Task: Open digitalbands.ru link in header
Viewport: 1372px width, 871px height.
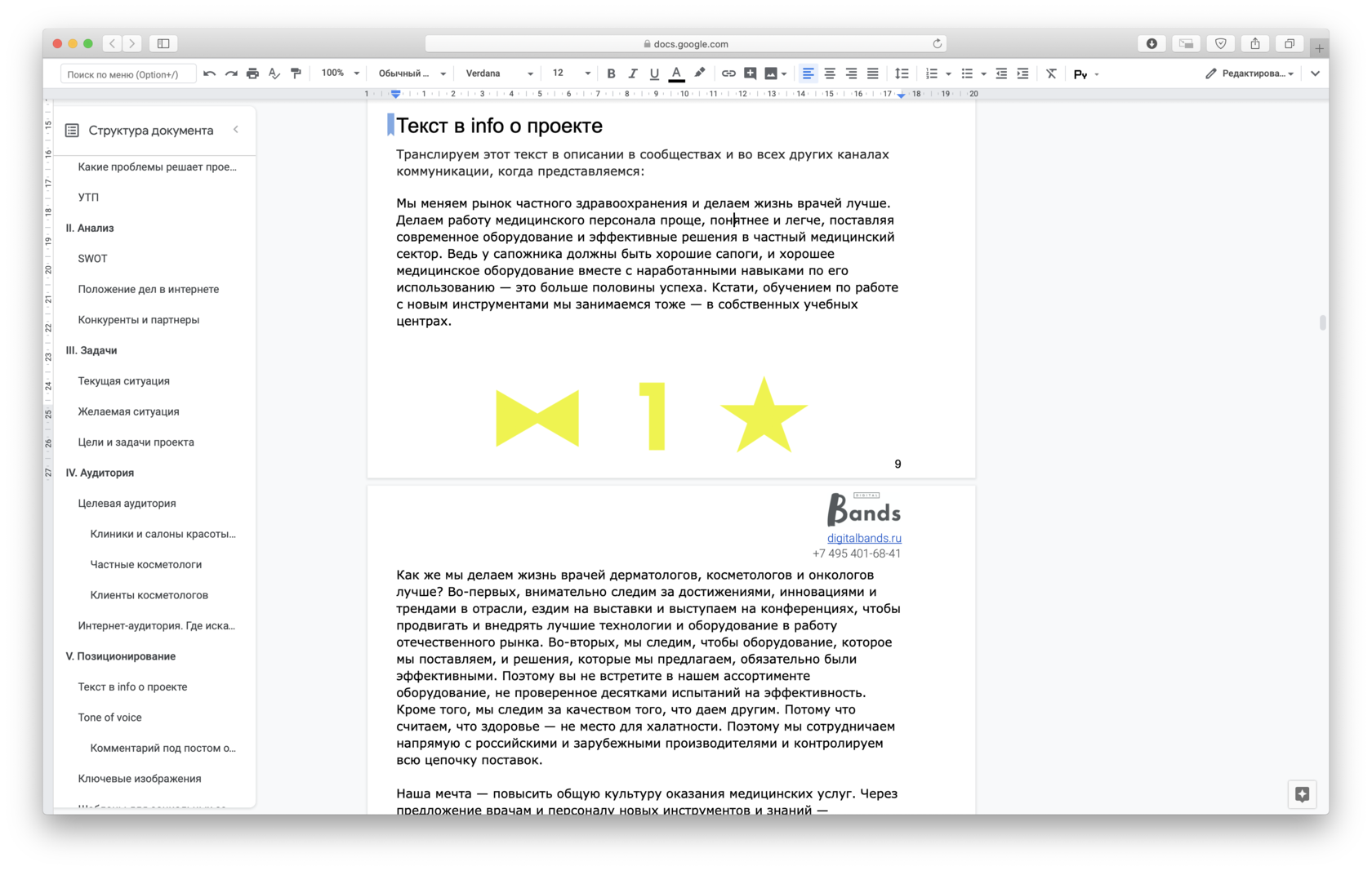Action: point(864,538)
